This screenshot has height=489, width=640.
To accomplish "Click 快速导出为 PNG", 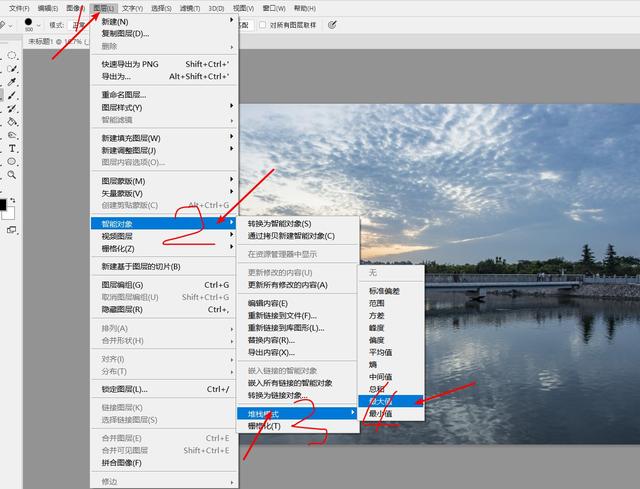I will [x=130, y=64].
